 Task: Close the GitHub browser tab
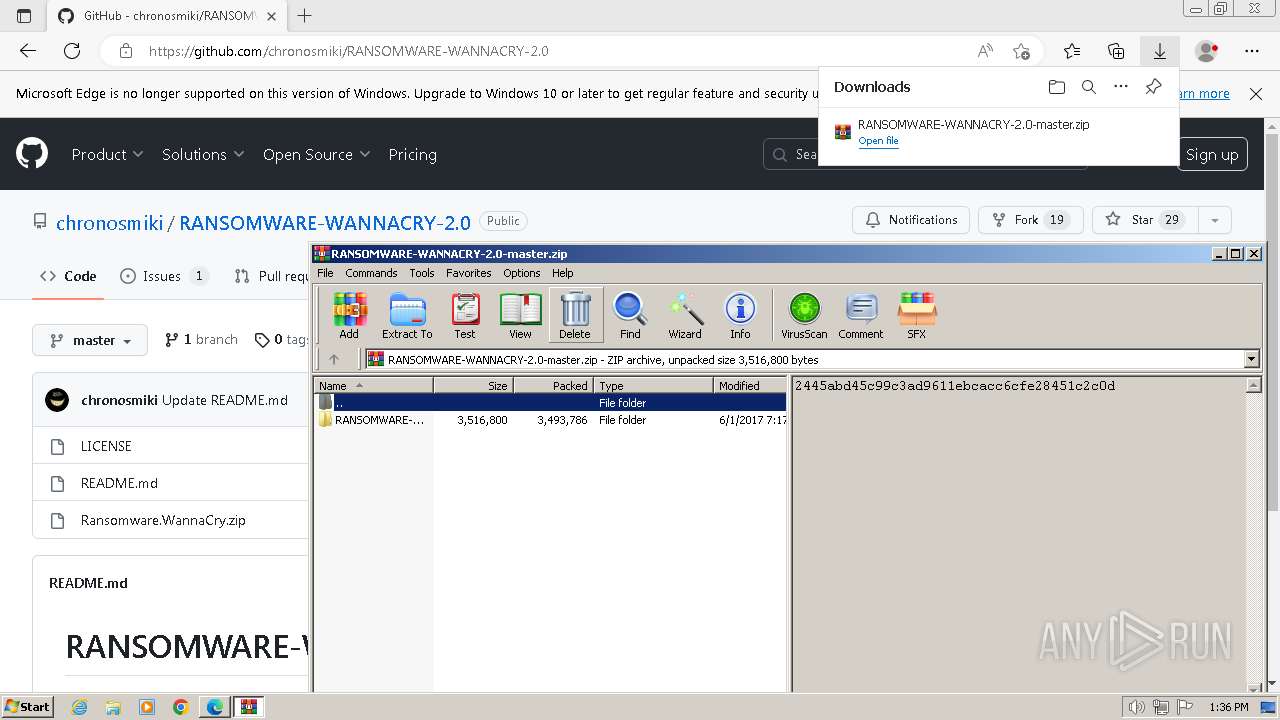click(272, 16)
